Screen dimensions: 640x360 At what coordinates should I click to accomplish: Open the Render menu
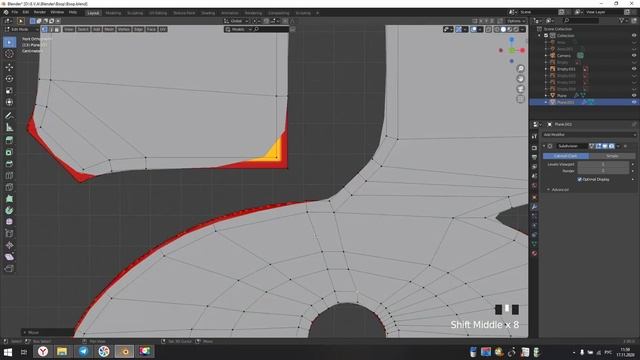pyautogui.click(x=40, y=12)
